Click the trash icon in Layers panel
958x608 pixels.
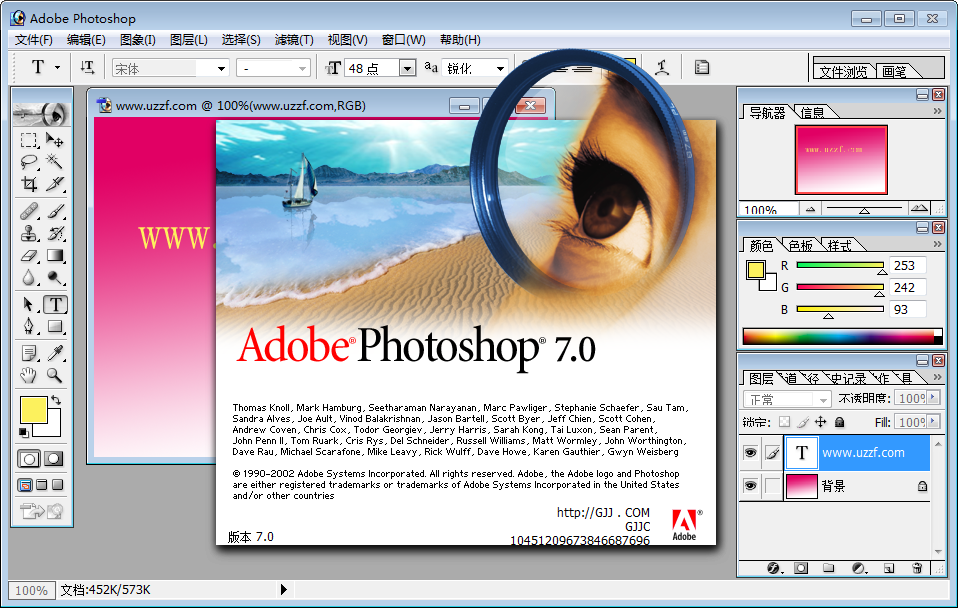916,568
